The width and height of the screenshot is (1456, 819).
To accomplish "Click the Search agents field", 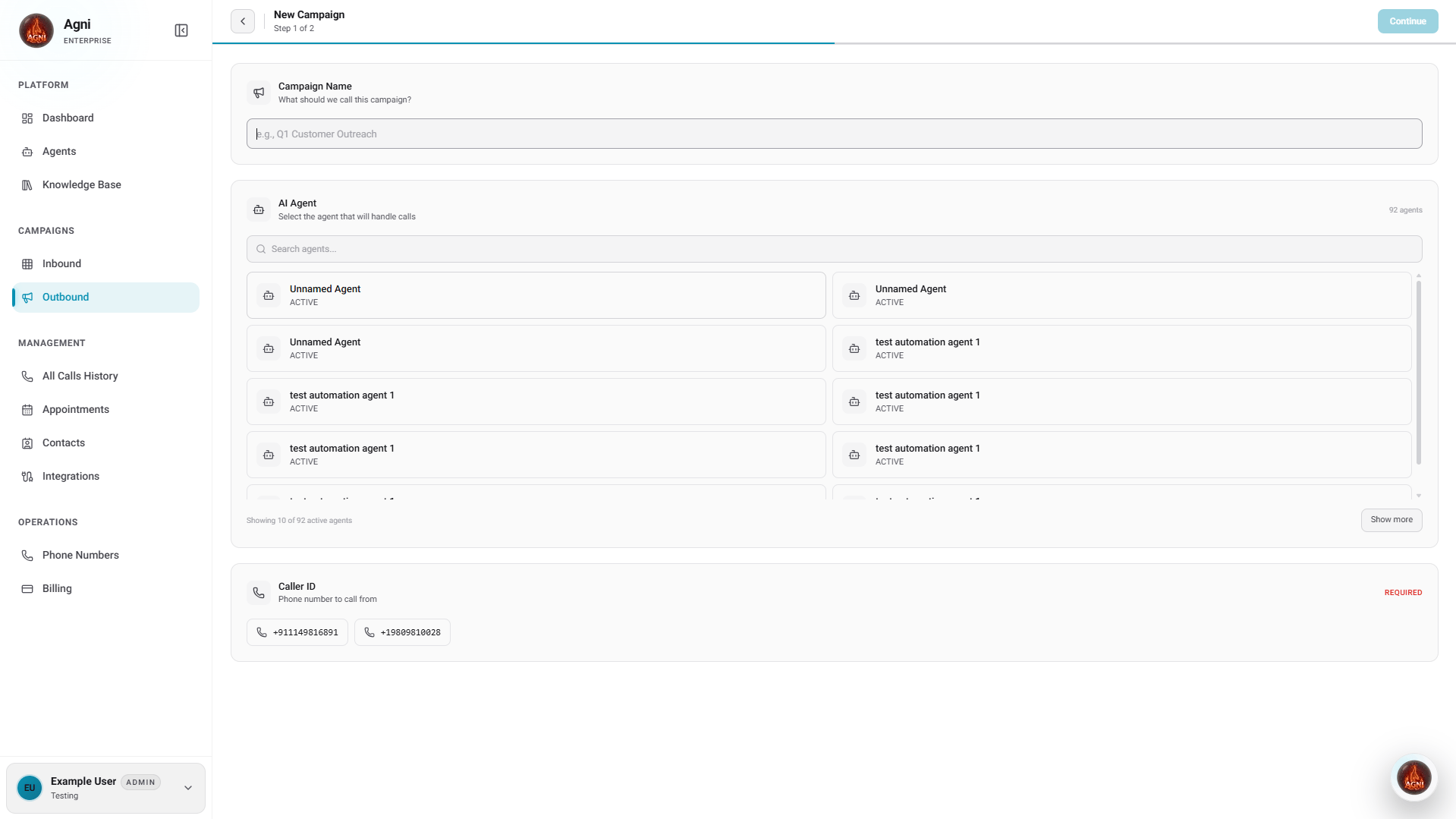I will 834,249.
